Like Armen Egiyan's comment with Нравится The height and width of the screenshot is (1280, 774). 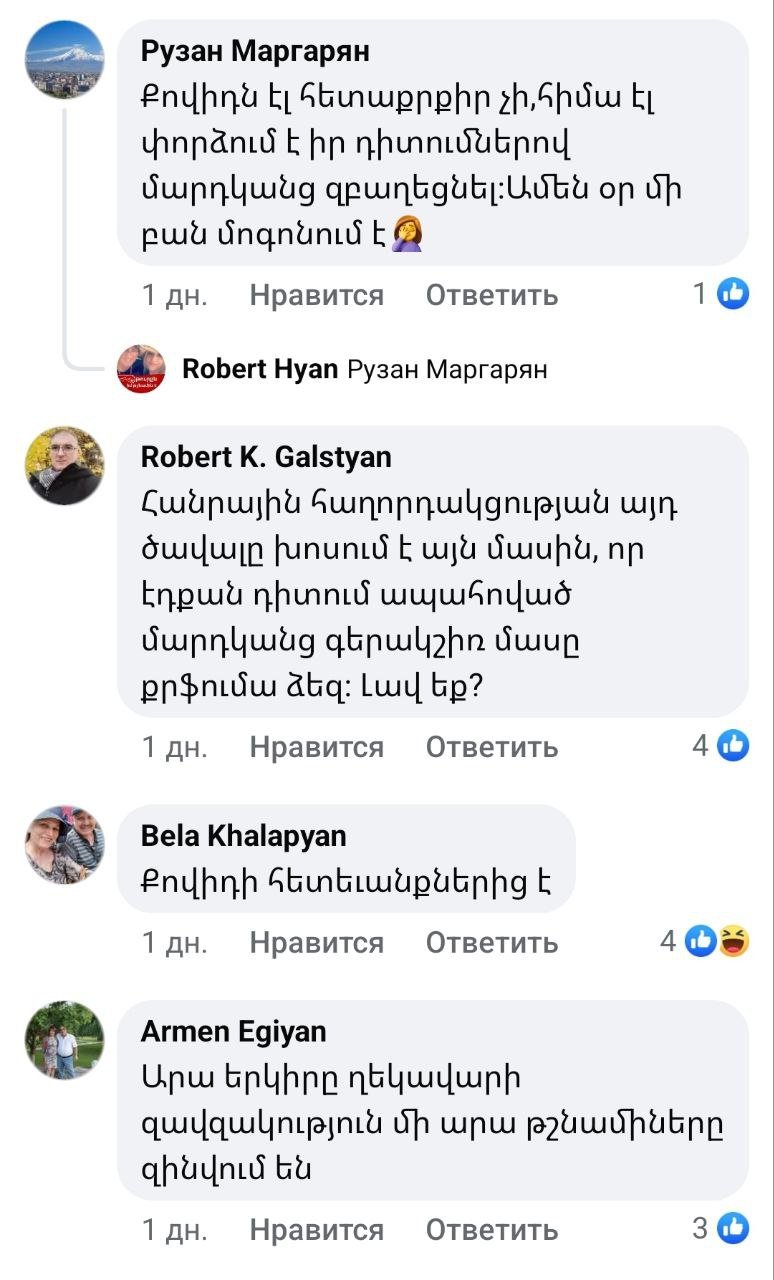(x=316, y=1229)
